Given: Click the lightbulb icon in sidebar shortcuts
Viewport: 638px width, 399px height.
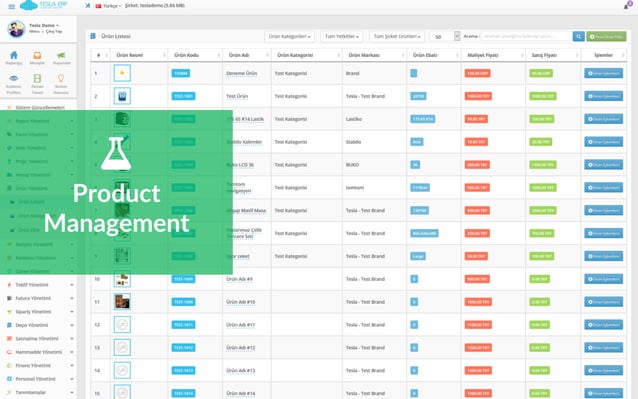Looking at the screenshot, I should tap(61, 78).
